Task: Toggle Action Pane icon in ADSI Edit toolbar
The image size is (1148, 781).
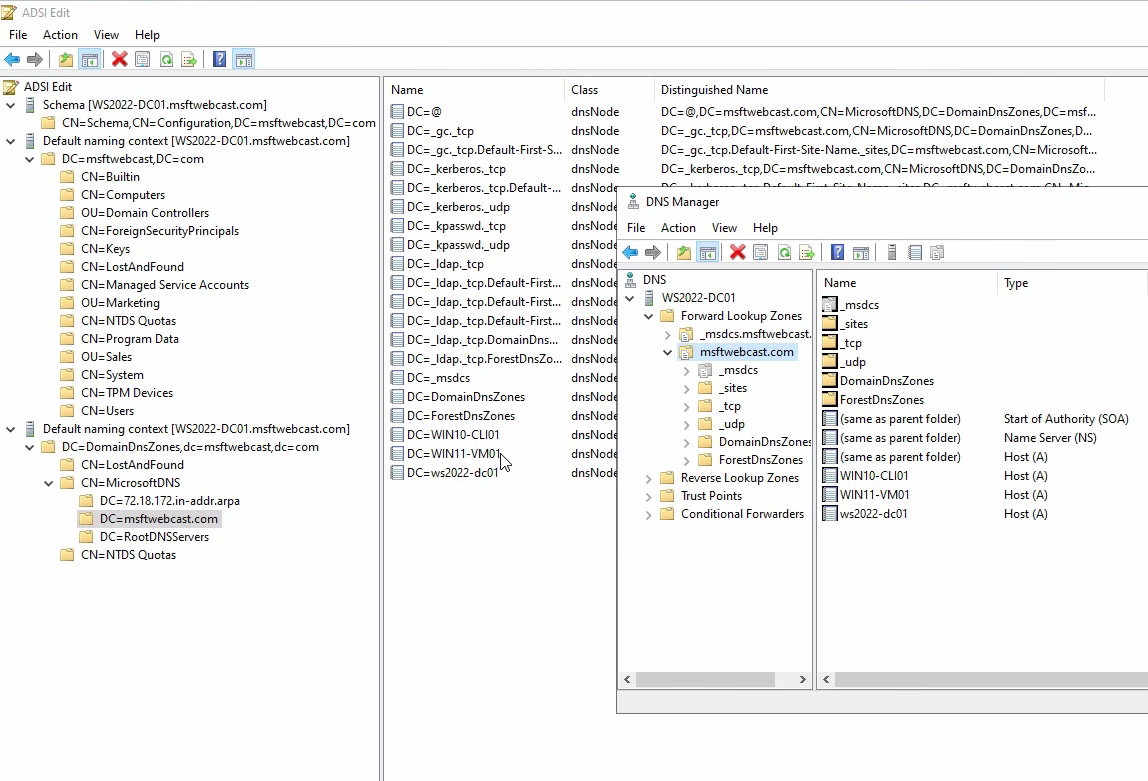Action: [x=244, y=59]
